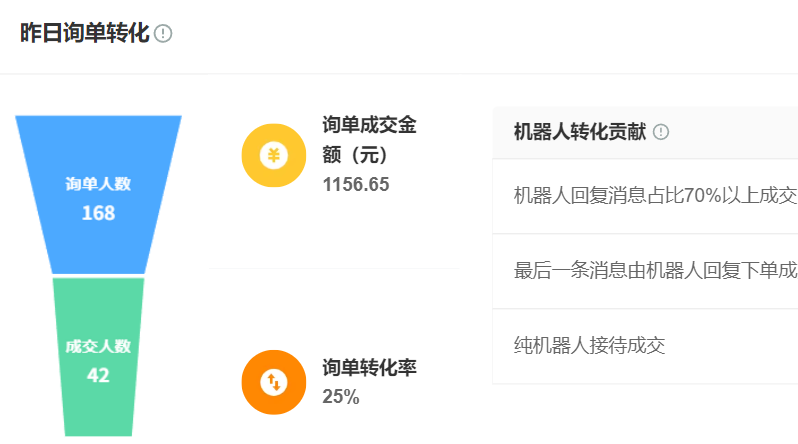Click the 昨日询单转化 section title
This screenshot has height=444, width=798.
[84, 33]
